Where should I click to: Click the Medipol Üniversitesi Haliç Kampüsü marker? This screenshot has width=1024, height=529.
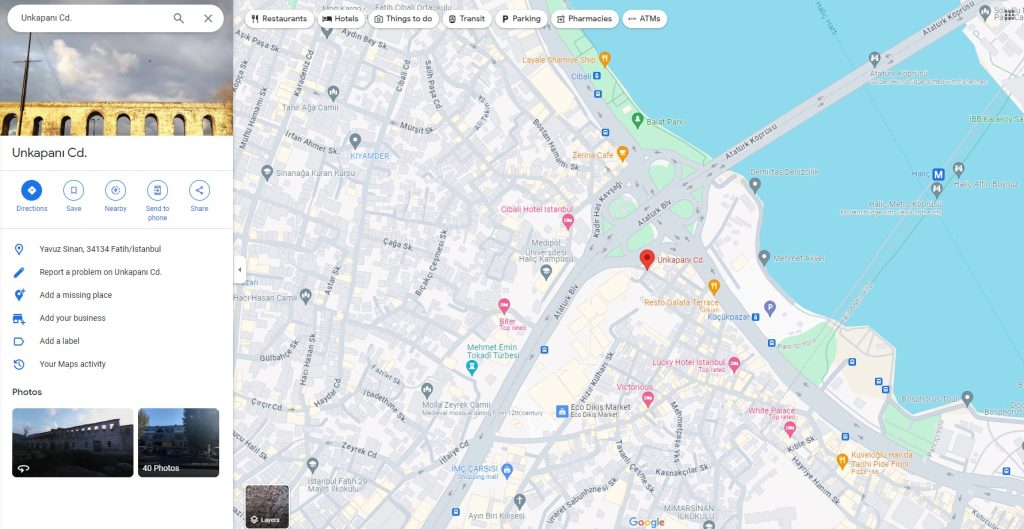[x=546, y=272]
